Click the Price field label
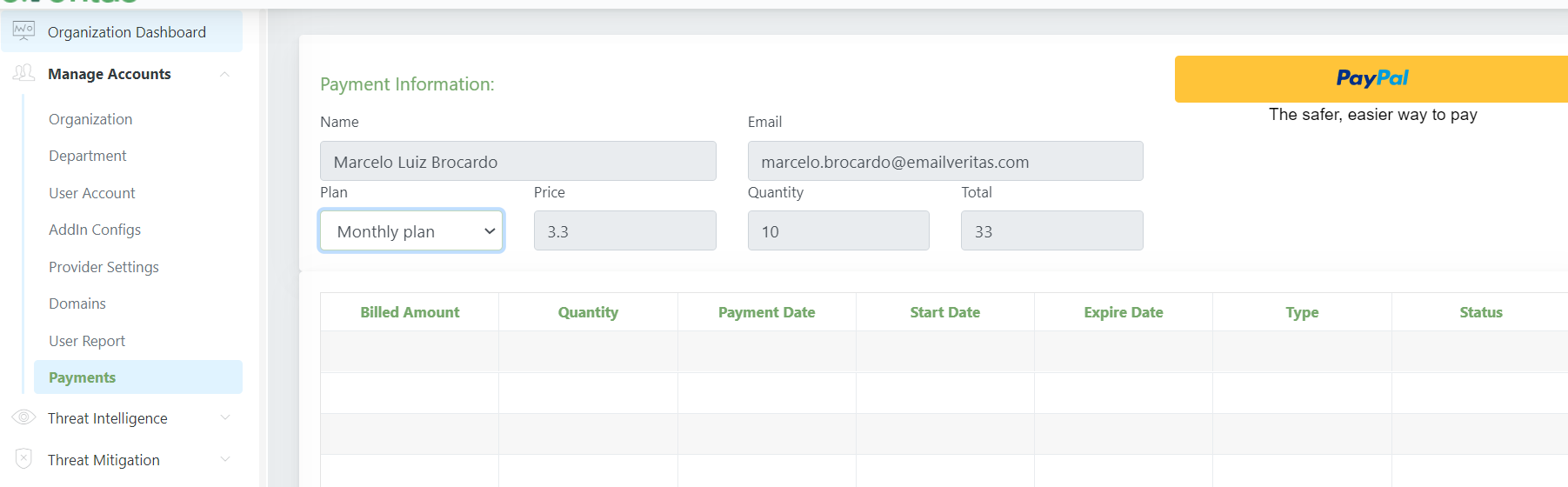This screenshot has height=487, width=1568. point(549,192)
